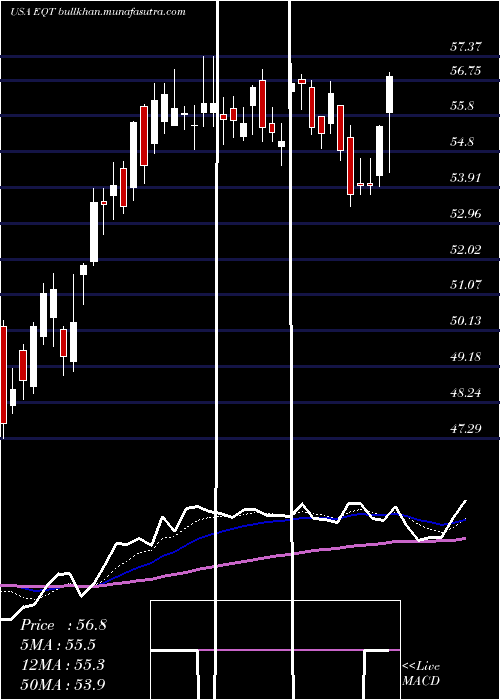
Task: Click the 52.02 price level label
Action: point(466,249)
